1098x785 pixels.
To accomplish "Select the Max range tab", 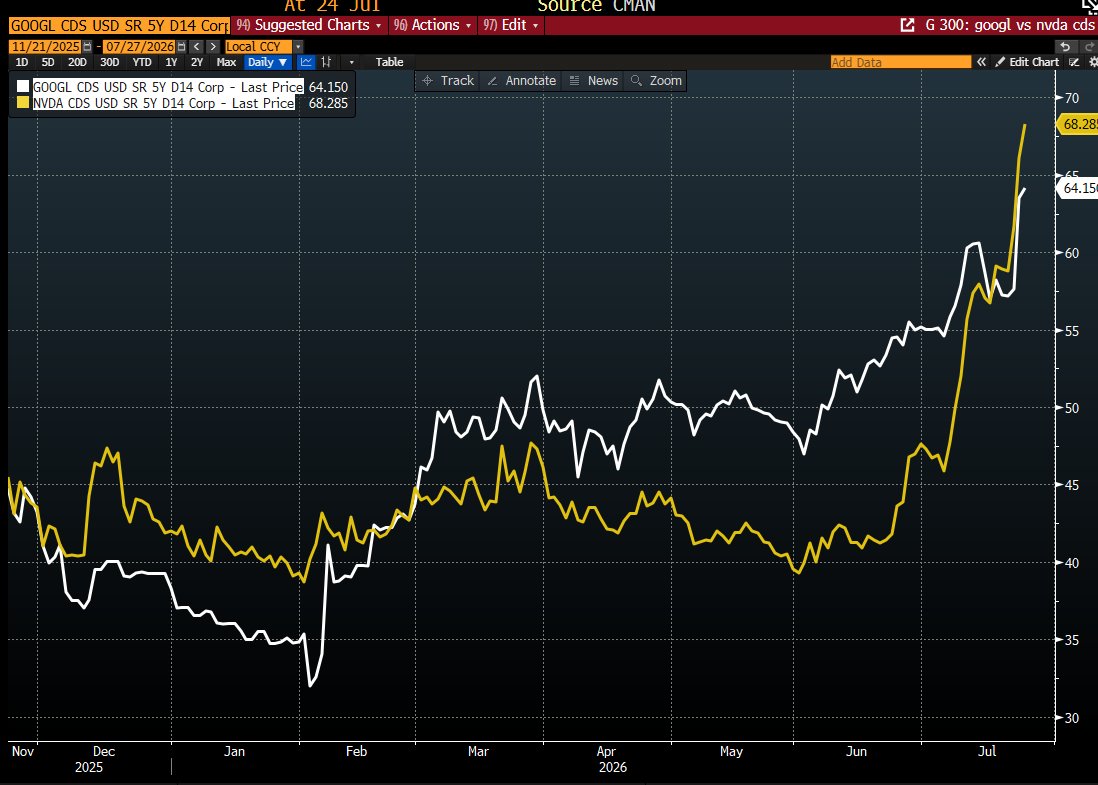I will (226, 62).
